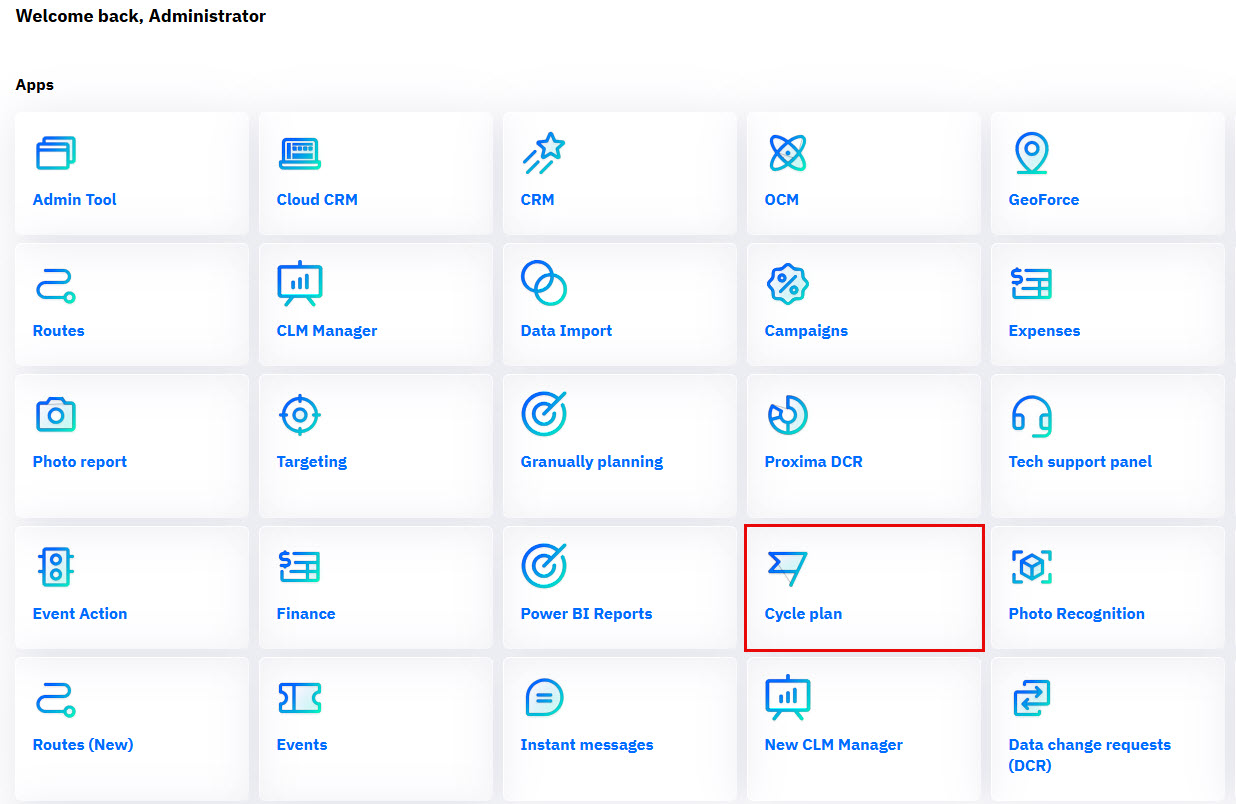Open the Cycle plan link
1236x804 pixels.
tap(803, 614)
